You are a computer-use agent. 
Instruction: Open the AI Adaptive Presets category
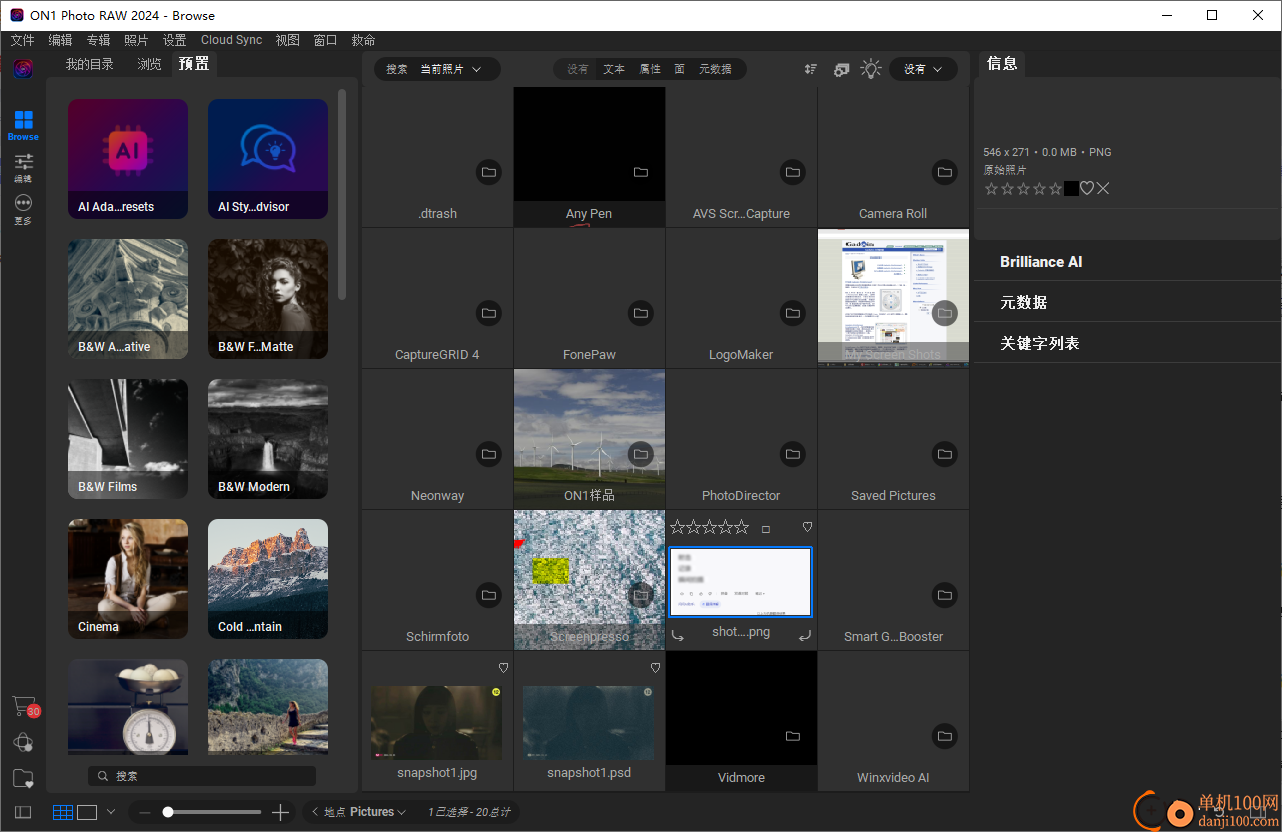click(128, 159)
